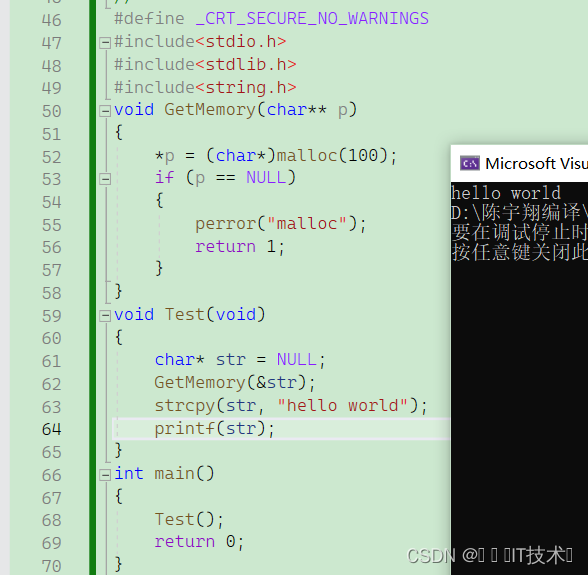588x575 pixels.
Task: Click line number 50 in the margin
Action: pos(51,111)
